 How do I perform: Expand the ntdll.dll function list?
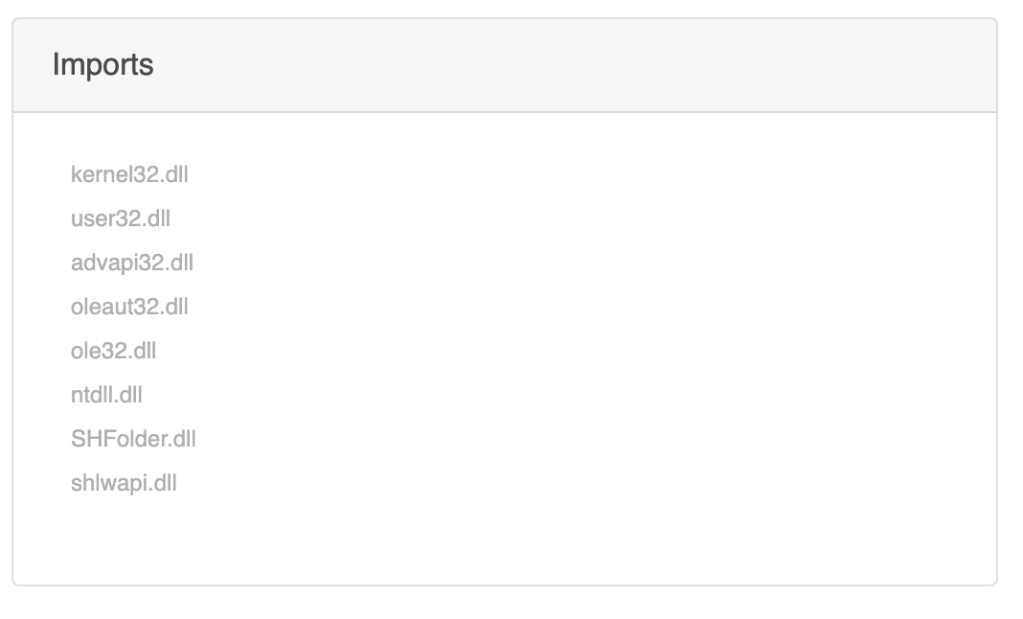pyautogui.click(x=107, y=395)
